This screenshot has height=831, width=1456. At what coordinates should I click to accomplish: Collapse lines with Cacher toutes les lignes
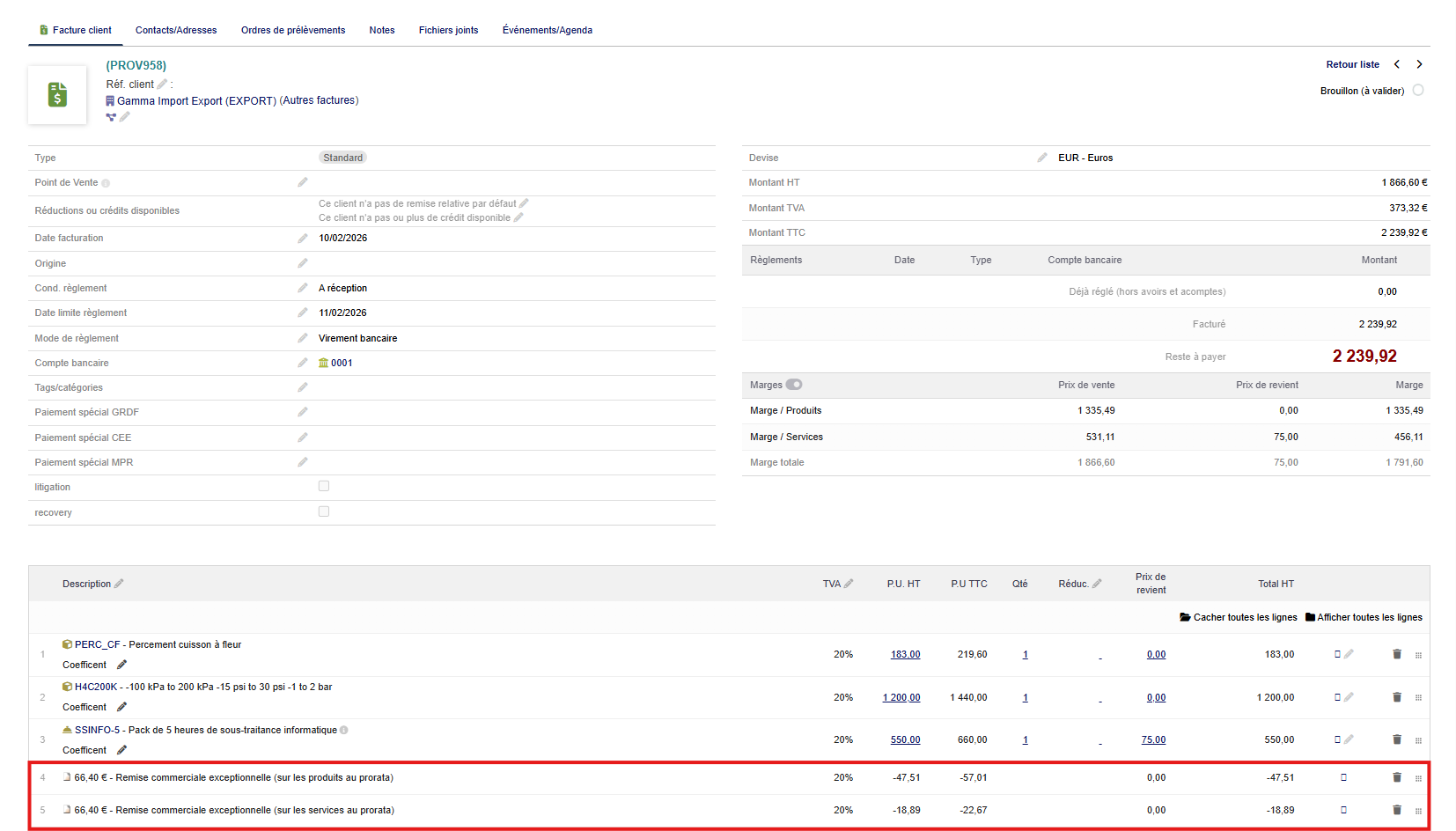[x=1239, y=617]
